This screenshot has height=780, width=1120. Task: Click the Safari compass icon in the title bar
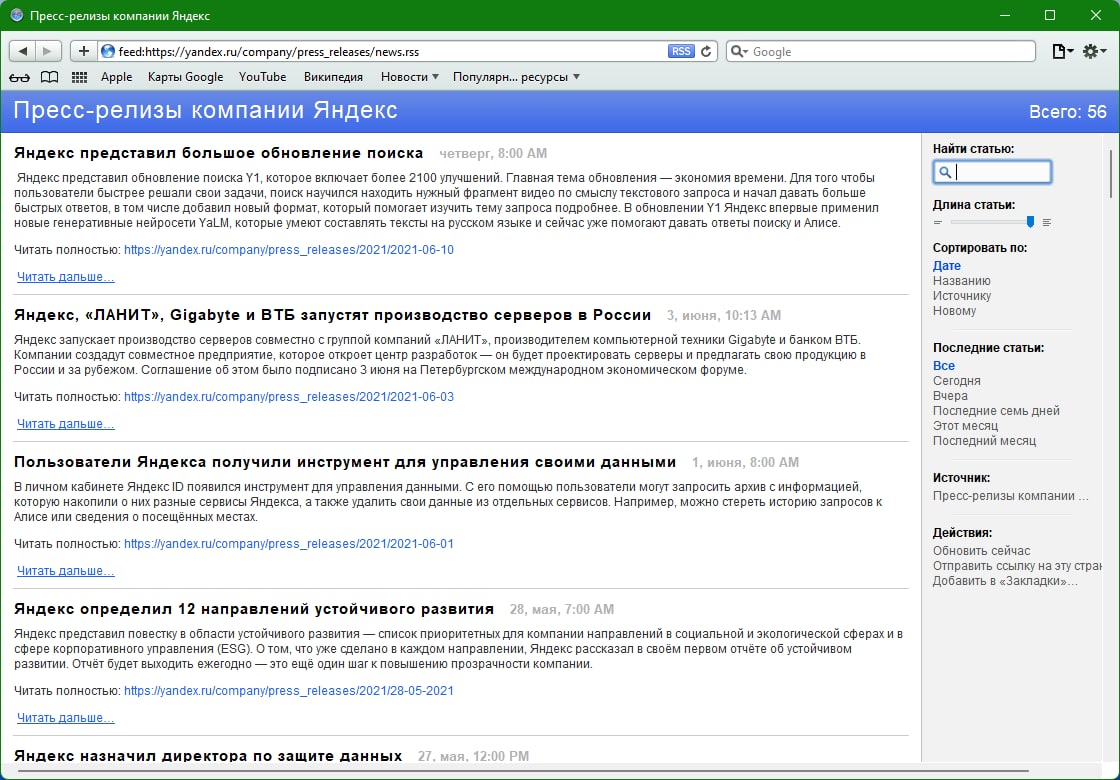(x=16, y=15)
